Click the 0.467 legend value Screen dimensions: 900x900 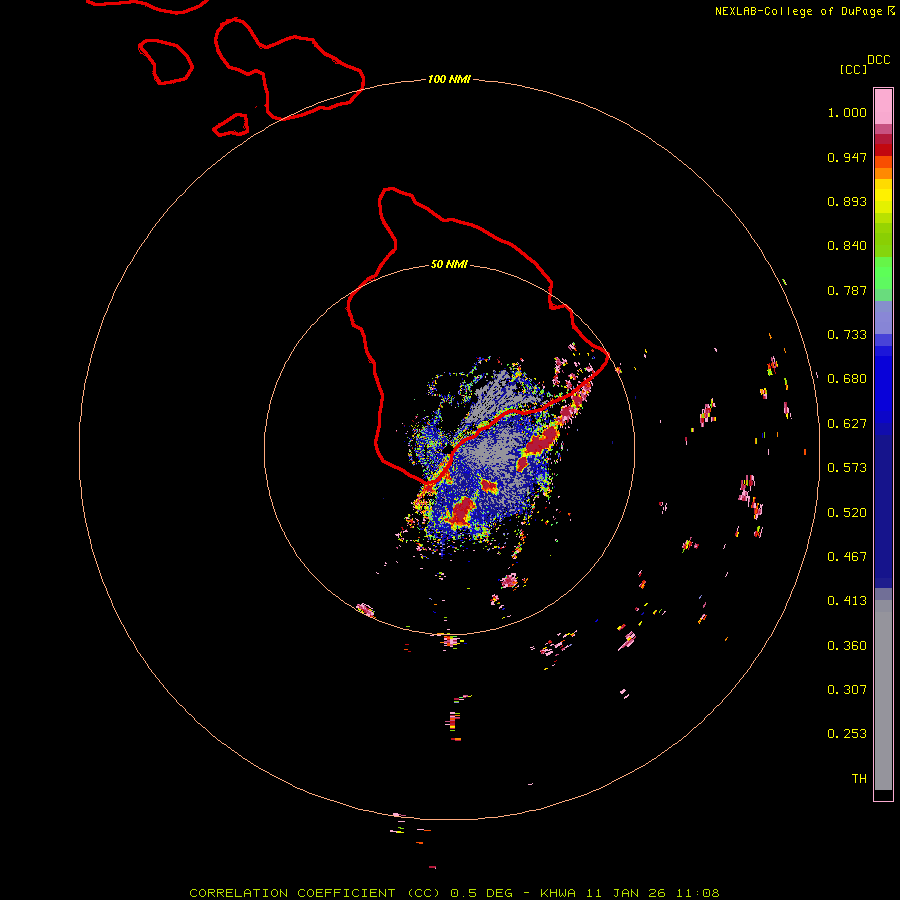(847, 557)
